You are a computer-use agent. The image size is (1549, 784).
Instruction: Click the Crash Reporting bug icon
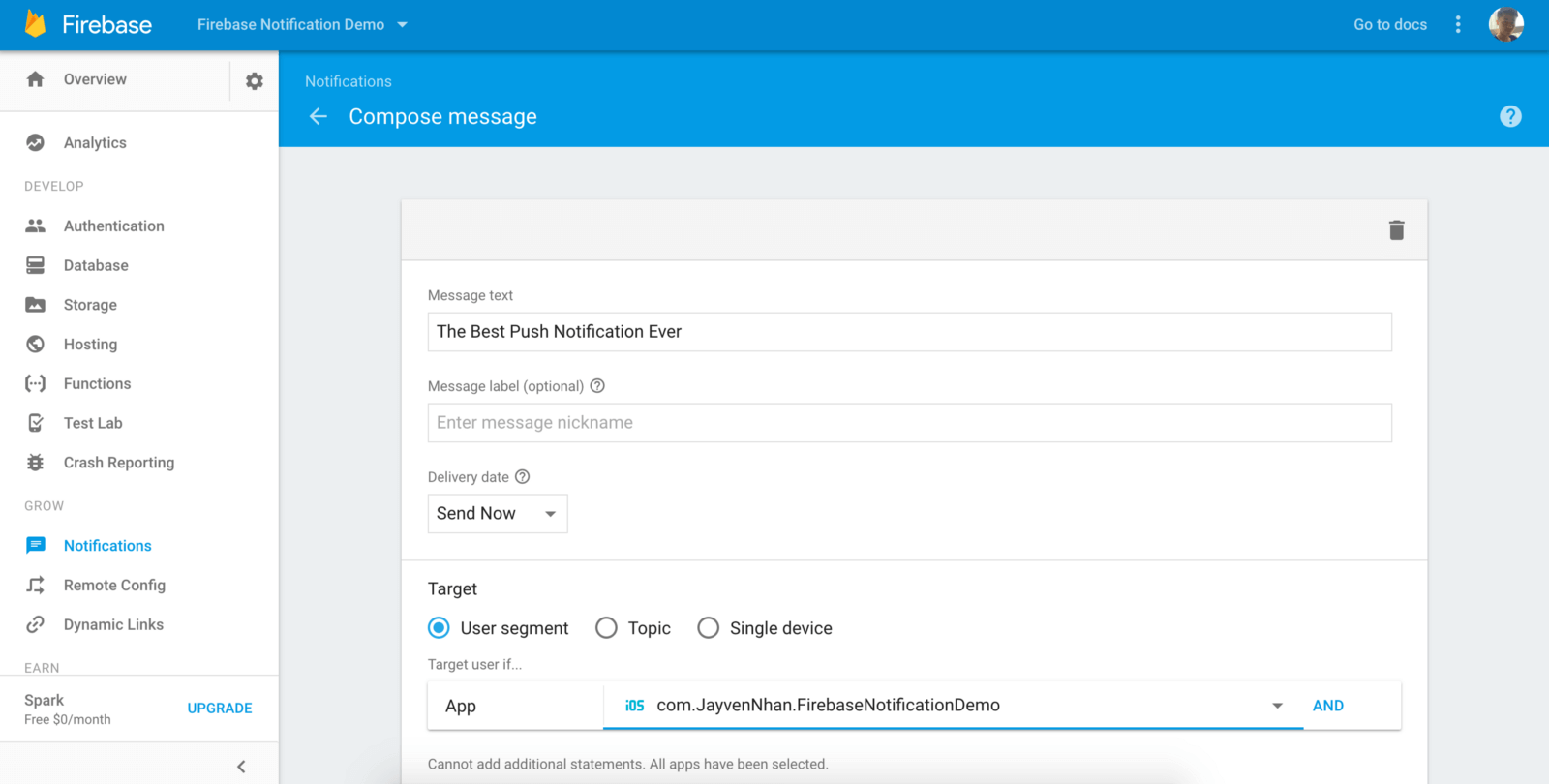tap(36, 463)
